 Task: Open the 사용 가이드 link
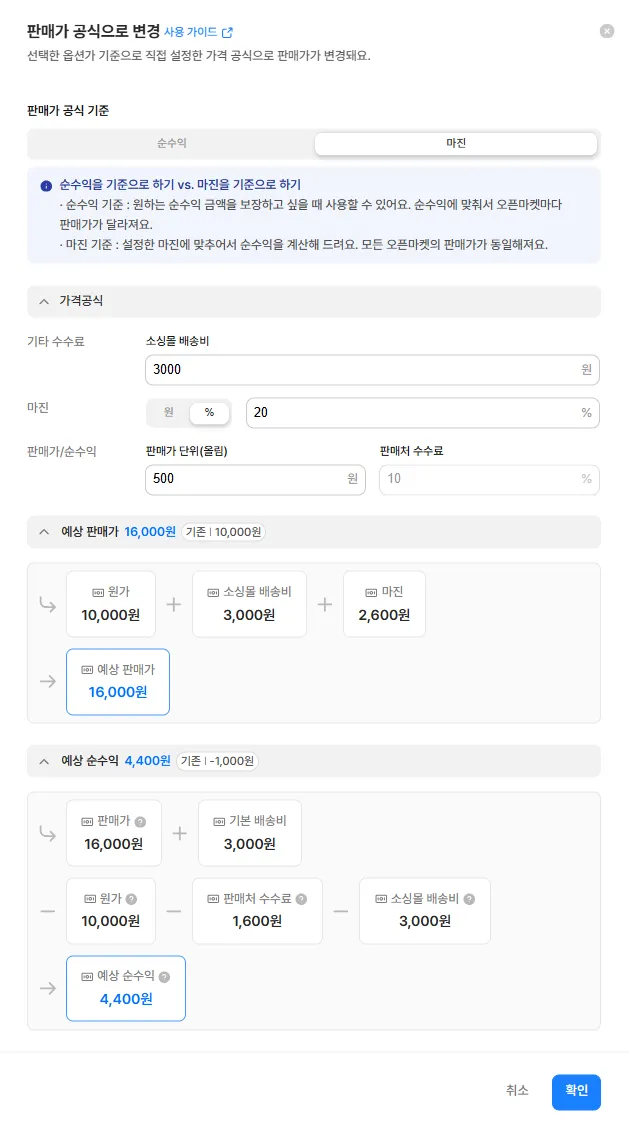click(x=190, y=32)
